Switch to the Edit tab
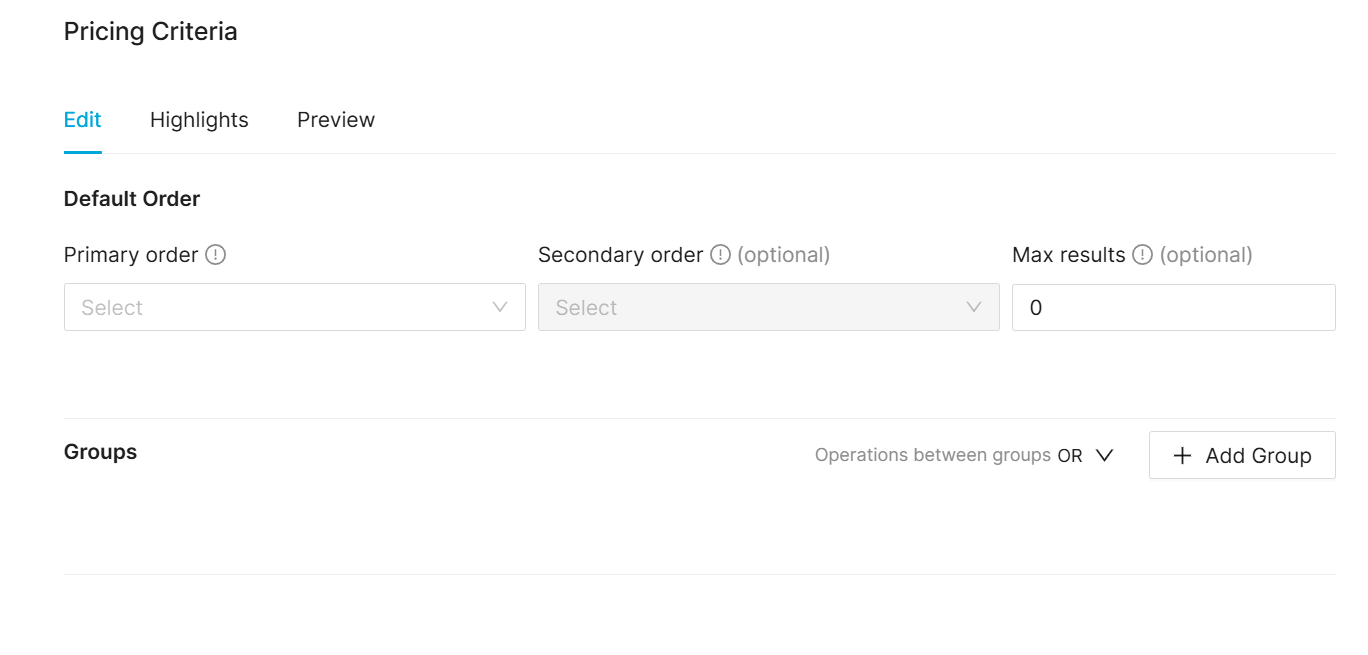The height and width of the screenshot is (655, 1368). coord(82,120)
